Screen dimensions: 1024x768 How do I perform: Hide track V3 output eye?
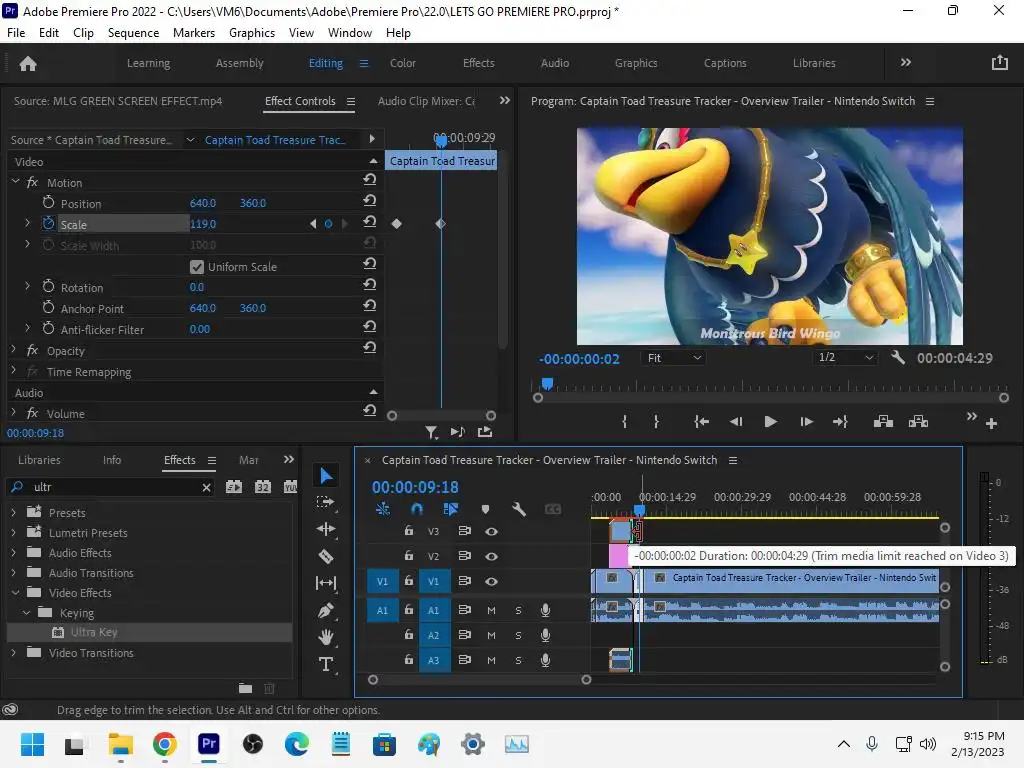[492, 532]
